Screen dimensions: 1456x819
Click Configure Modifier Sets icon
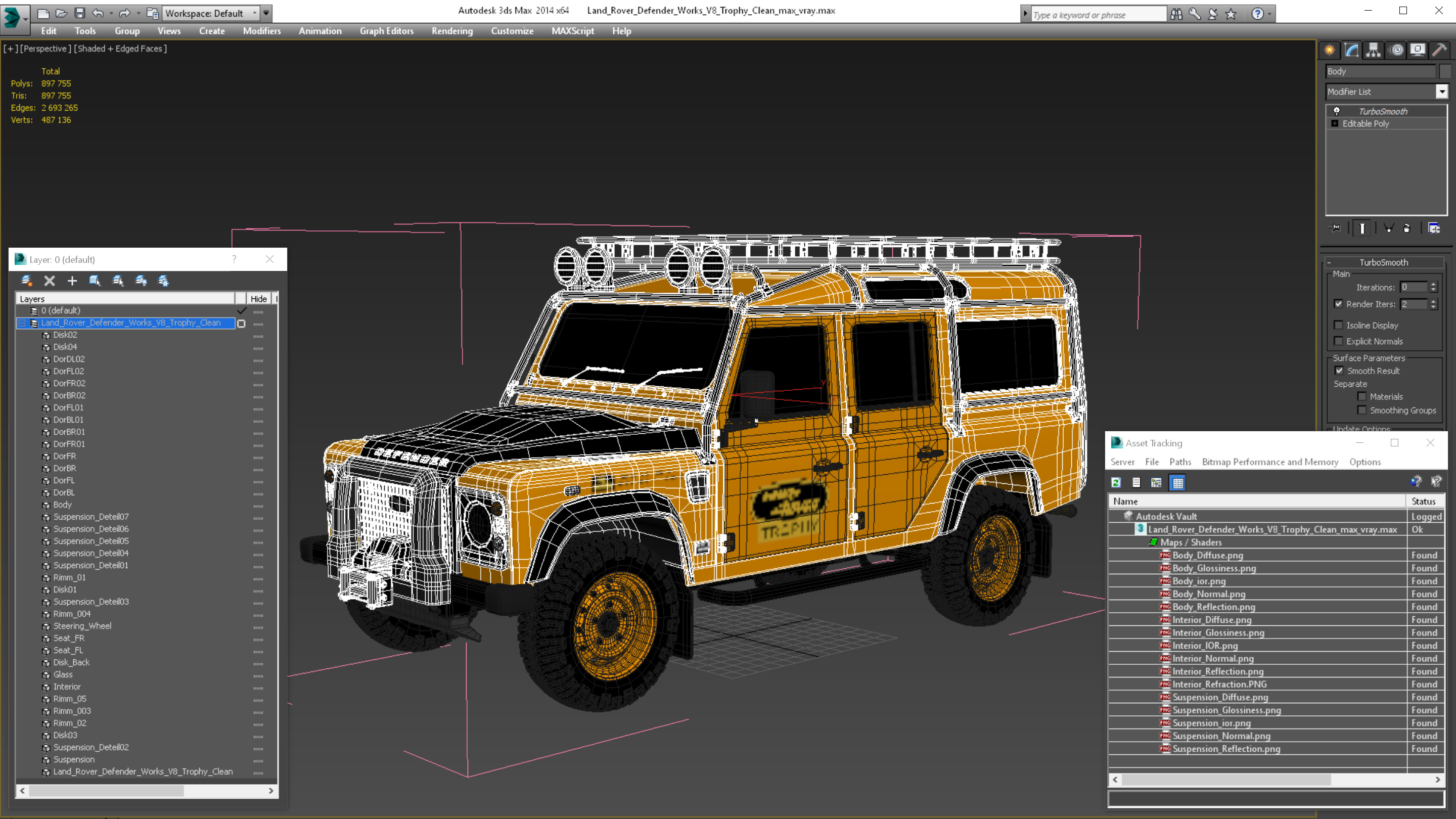coord(1434,228)
